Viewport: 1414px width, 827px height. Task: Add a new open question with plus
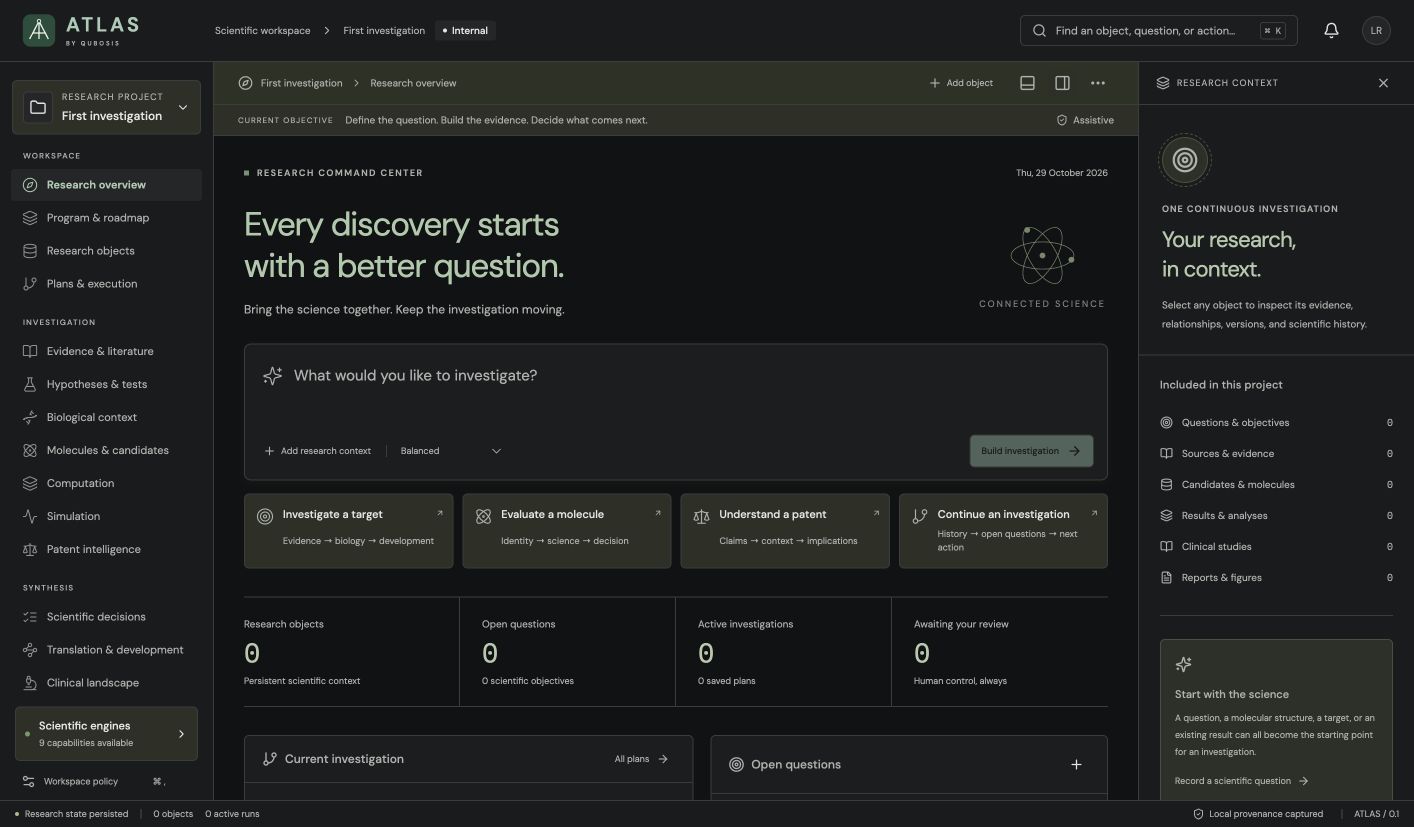1076,765
